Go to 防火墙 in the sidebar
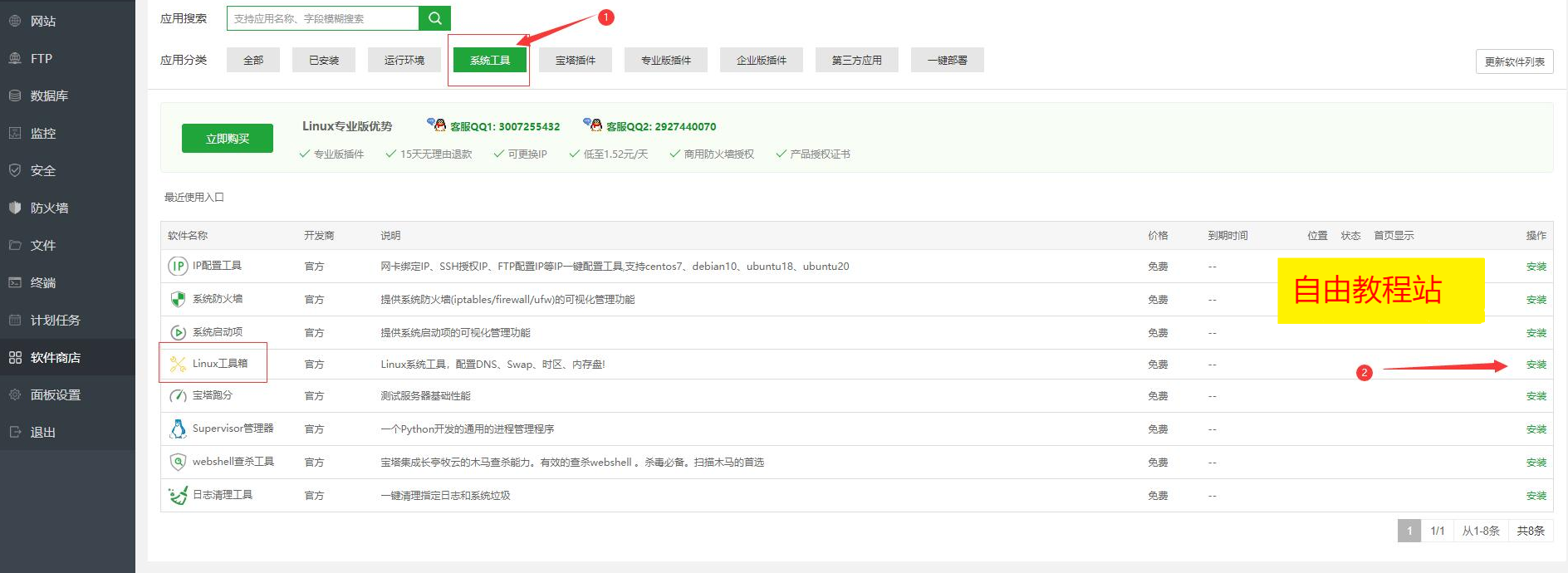1568x573 pixels. (x=49, y=208)
